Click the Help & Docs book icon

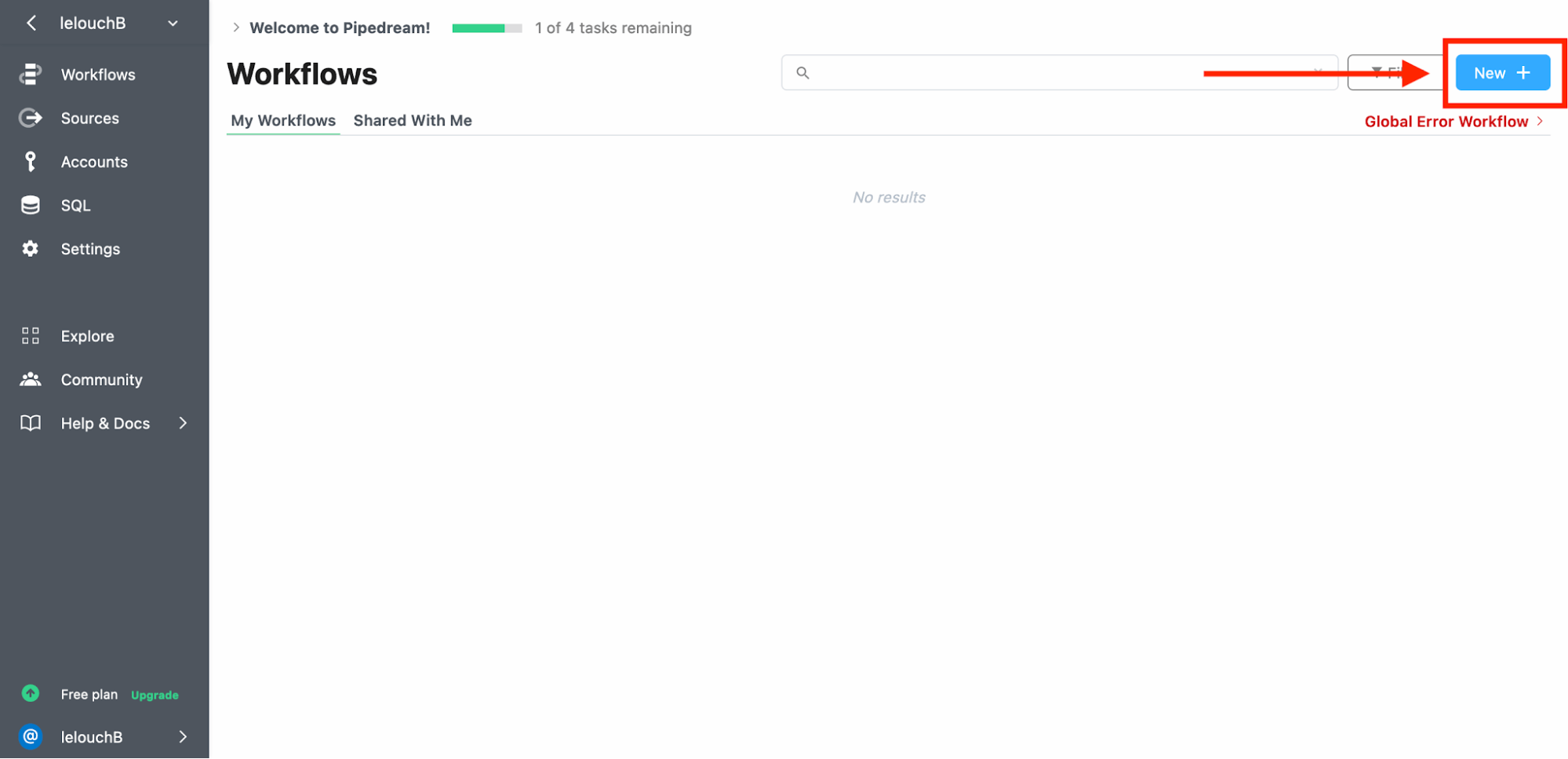point(30,423)
